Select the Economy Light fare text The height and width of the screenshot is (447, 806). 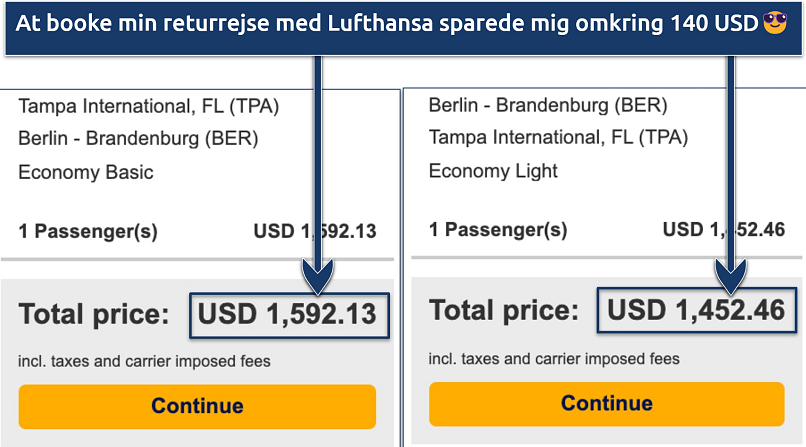coord(495,171)
